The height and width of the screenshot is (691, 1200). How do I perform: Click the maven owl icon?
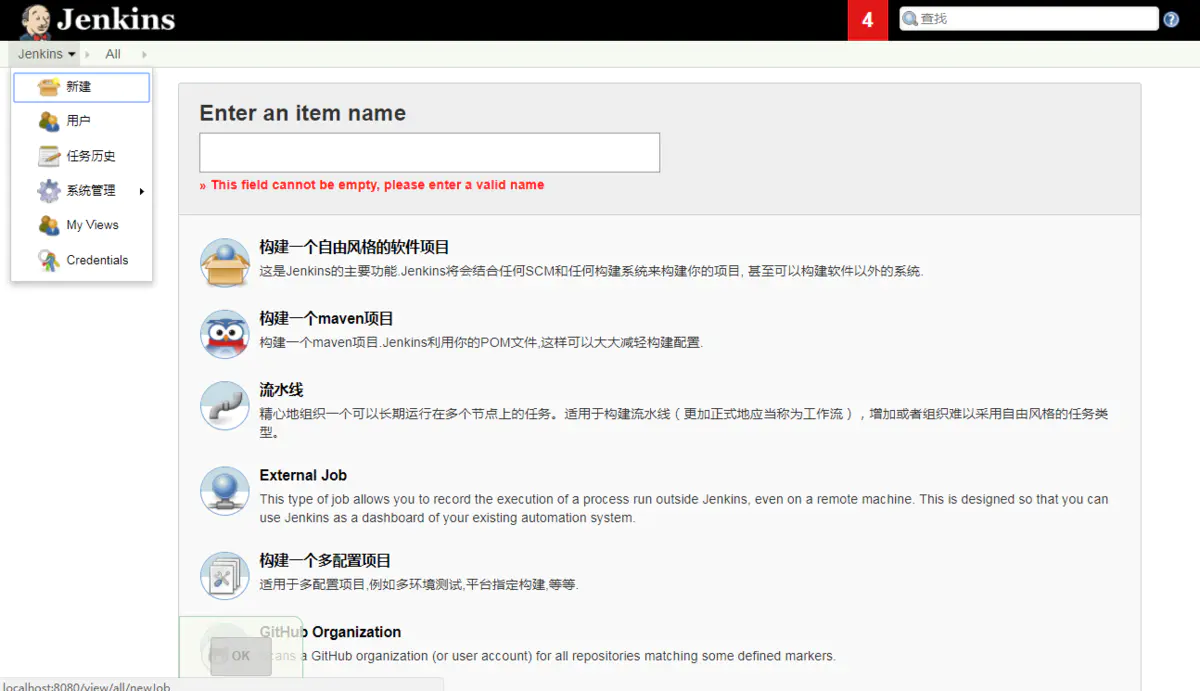click(x=224, y=334)
